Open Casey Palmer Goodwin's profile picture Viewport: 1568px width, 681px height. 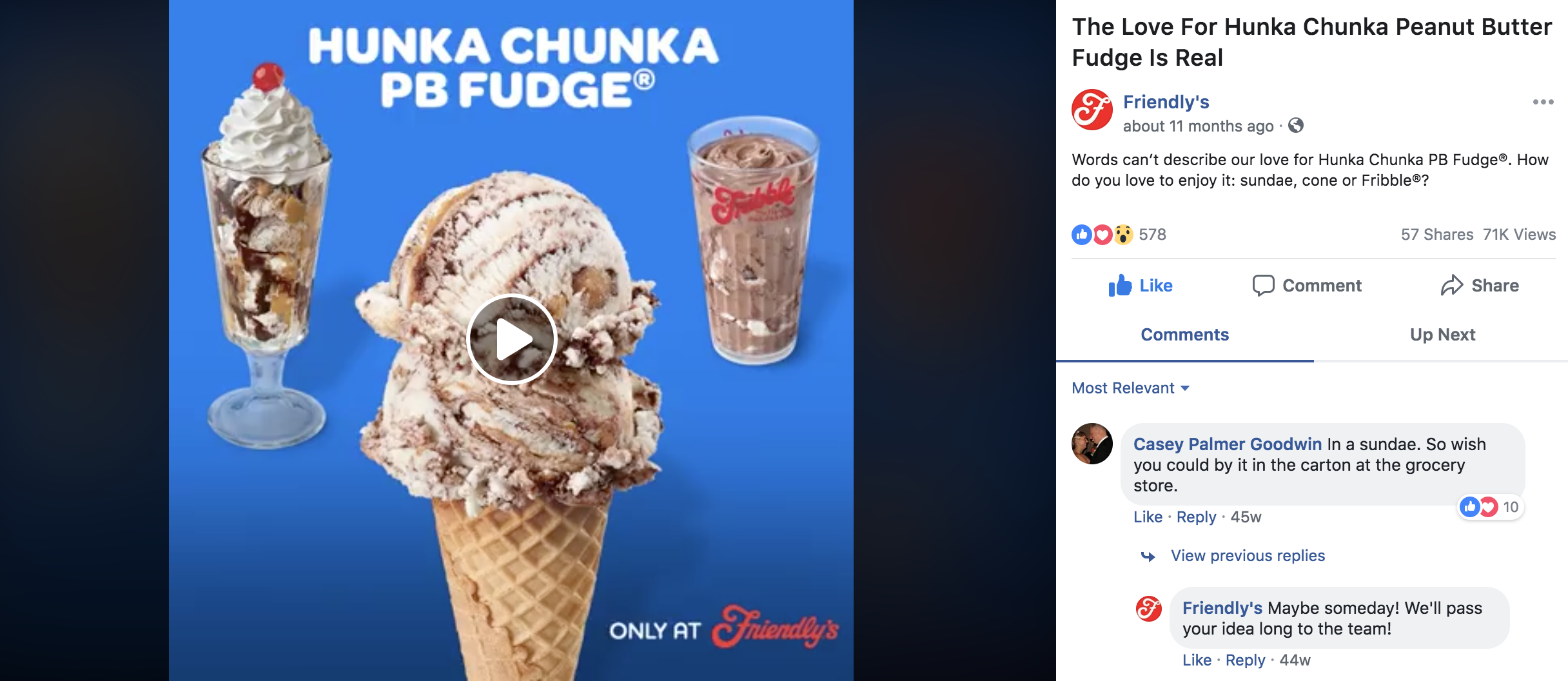coord(1092,444)
